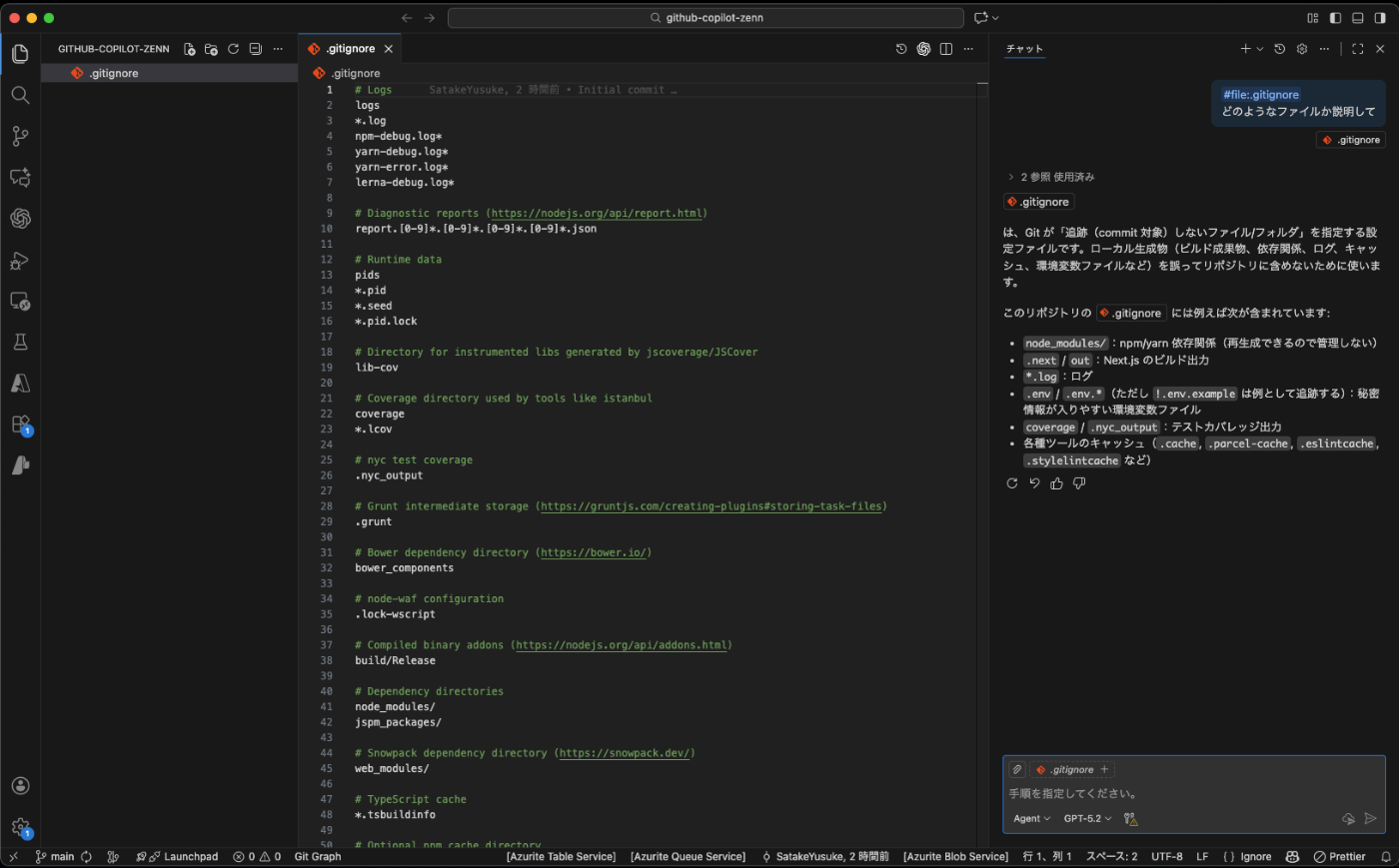Open the Azure view in activity bar

pos(20,383)
